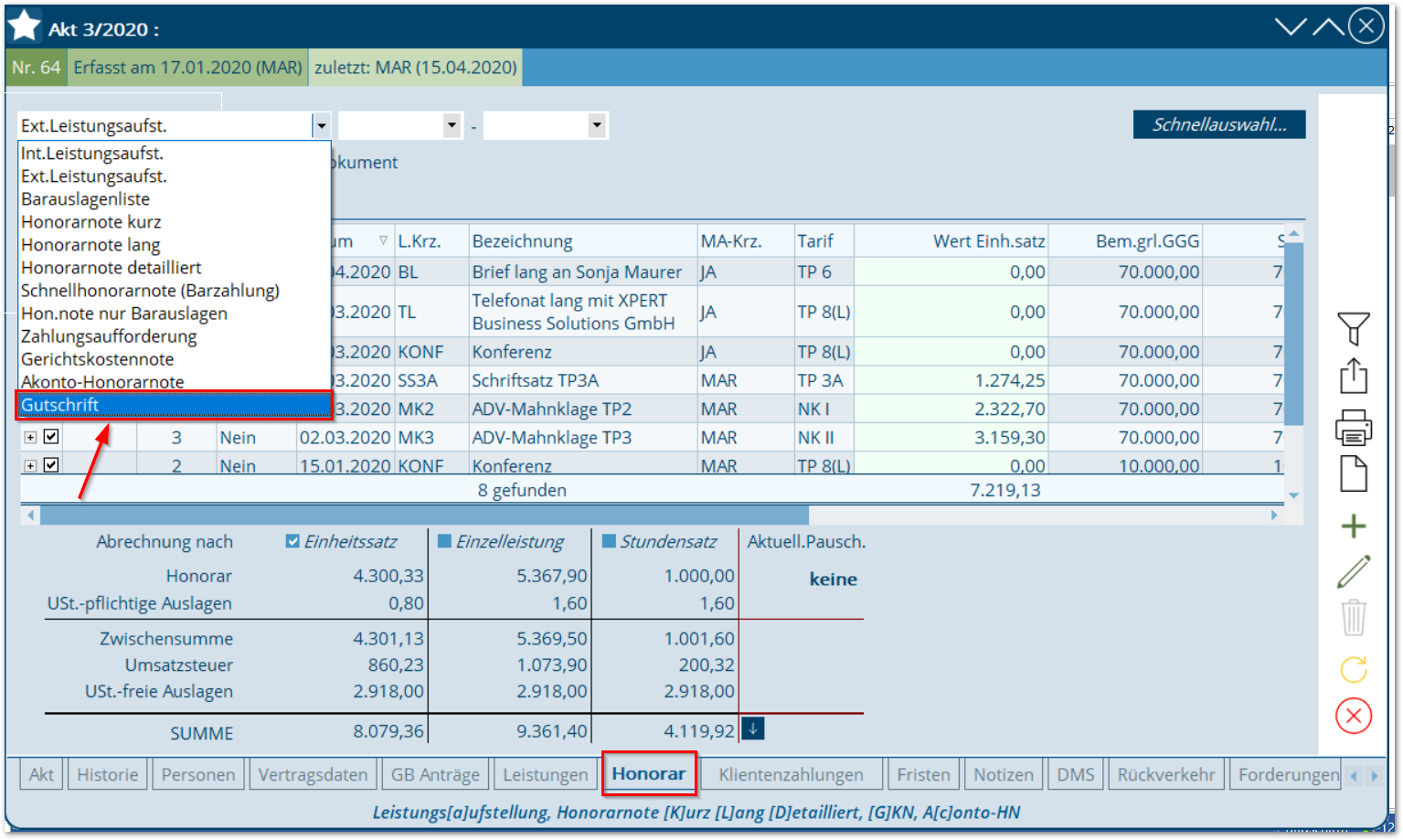Screen dimensions: 1403x840
Task: Open the Historie tab
Action: pos(107,774)
